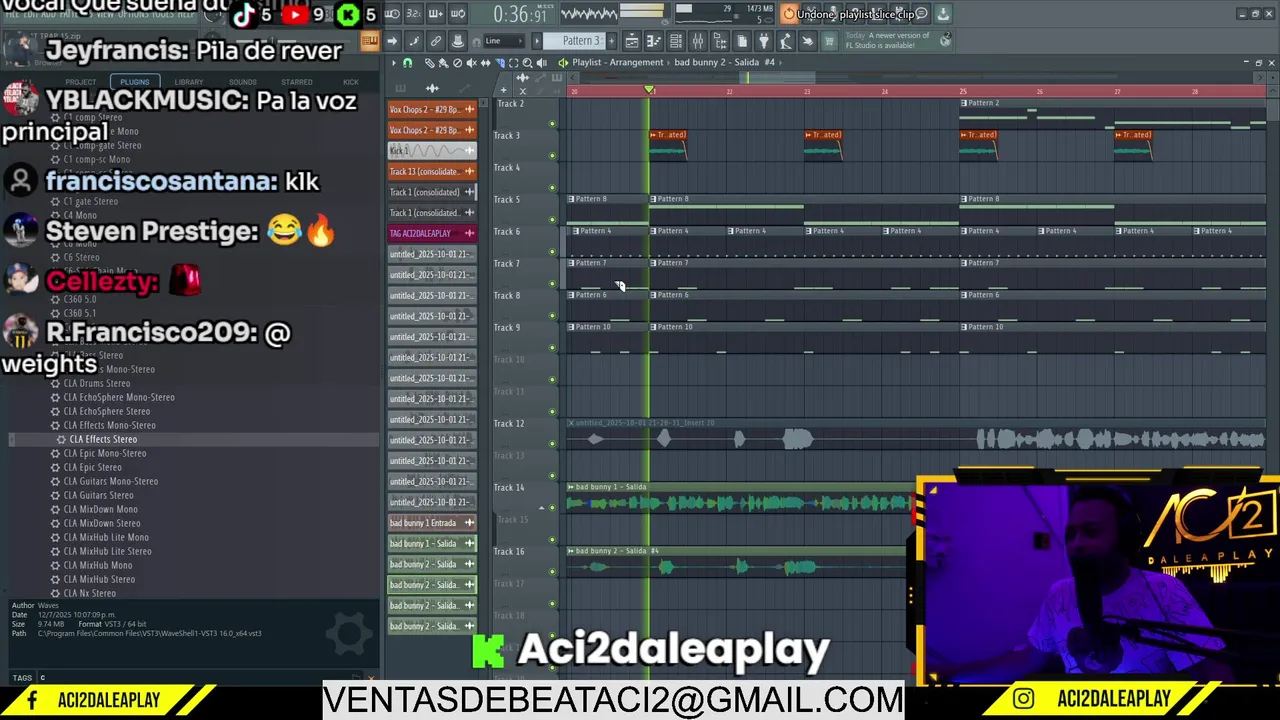
Task: Show pattern clips in the picker panel
Action: point(400,88)
